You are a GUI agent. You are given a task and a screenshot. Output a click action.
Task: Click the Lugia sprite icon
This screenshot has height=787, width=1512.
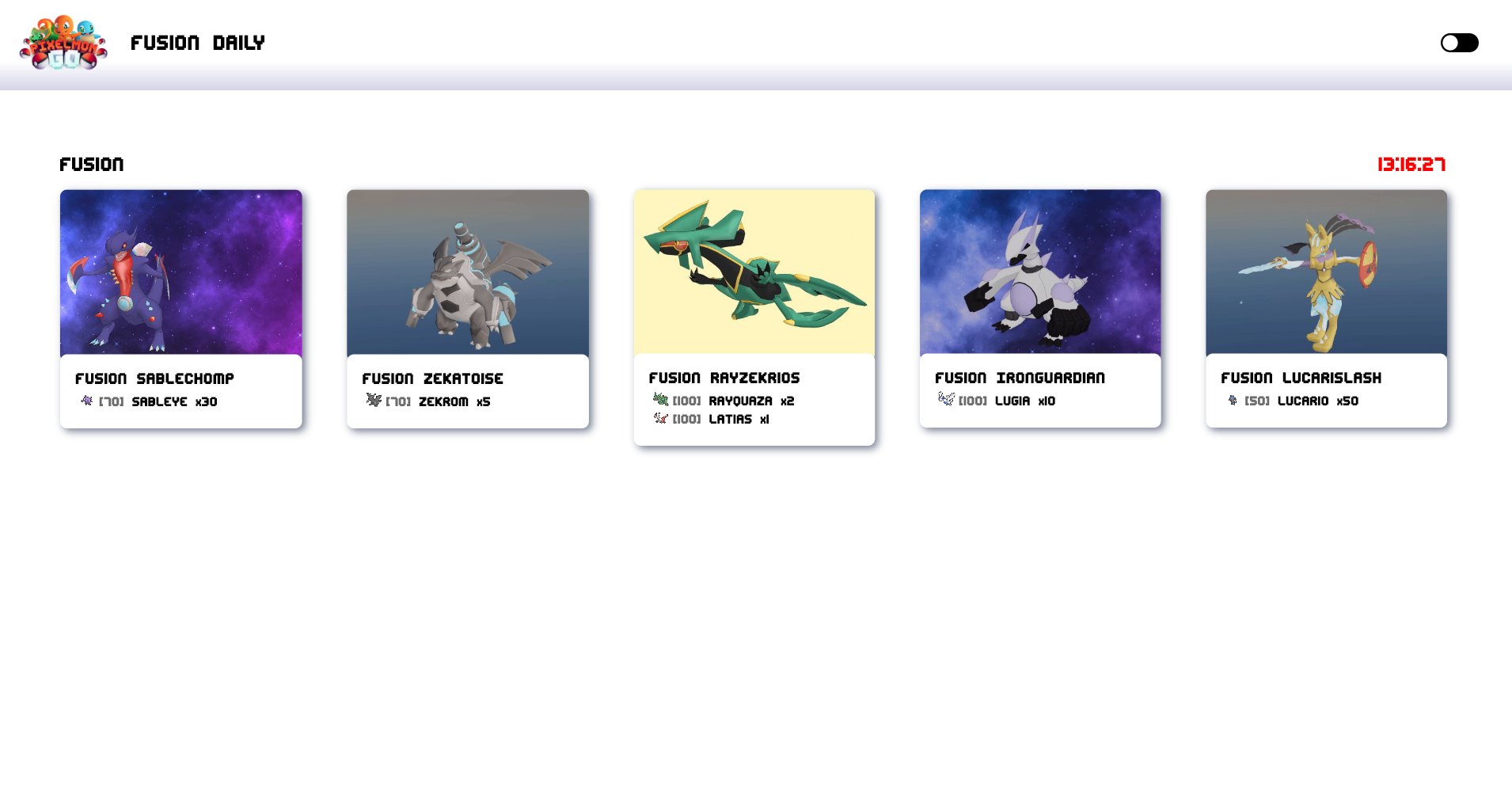tap(946, 398)
